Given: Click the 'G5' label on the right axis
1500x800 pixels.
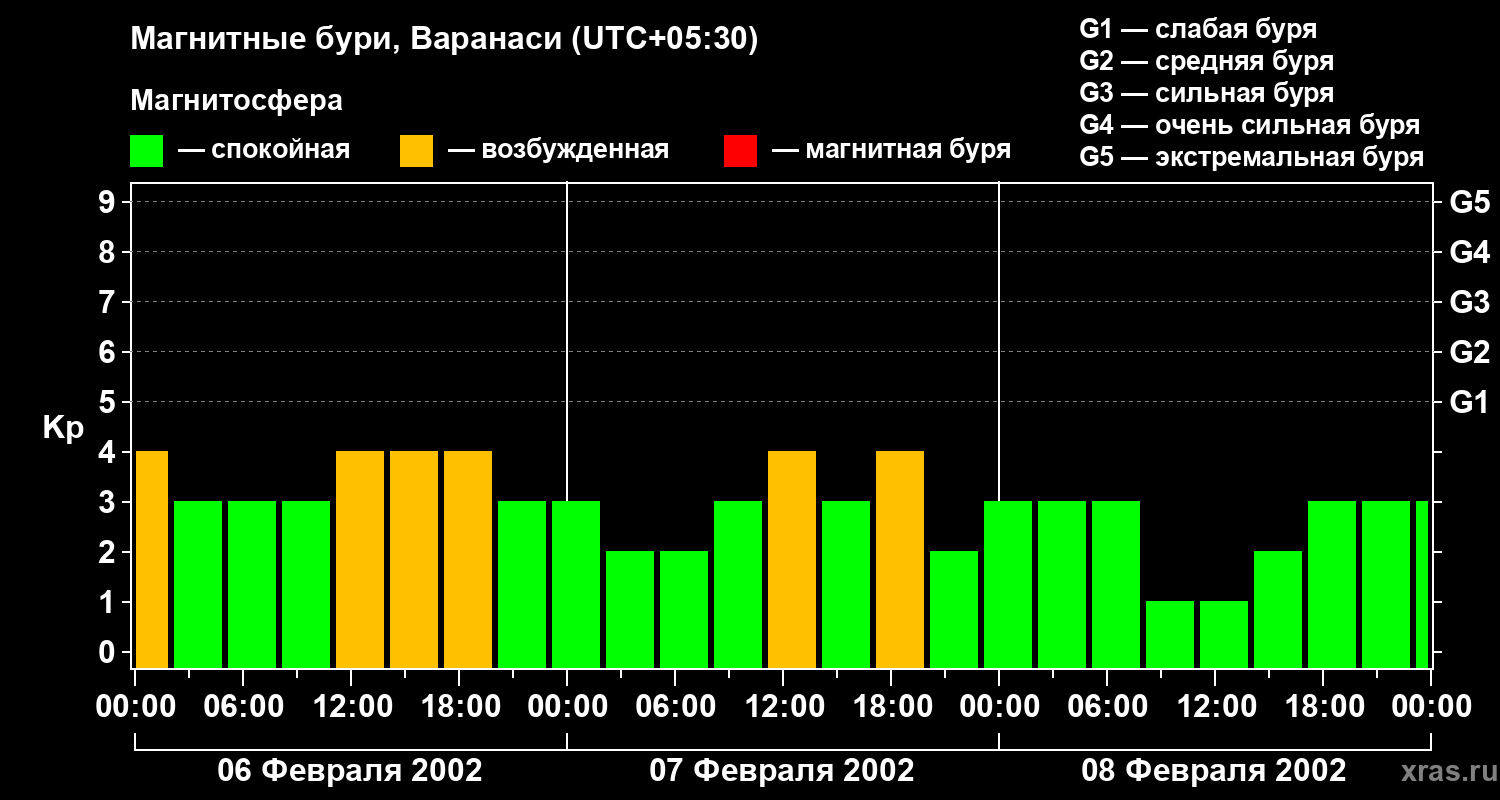Looking at the screenshot, I should pos(1469,202).
